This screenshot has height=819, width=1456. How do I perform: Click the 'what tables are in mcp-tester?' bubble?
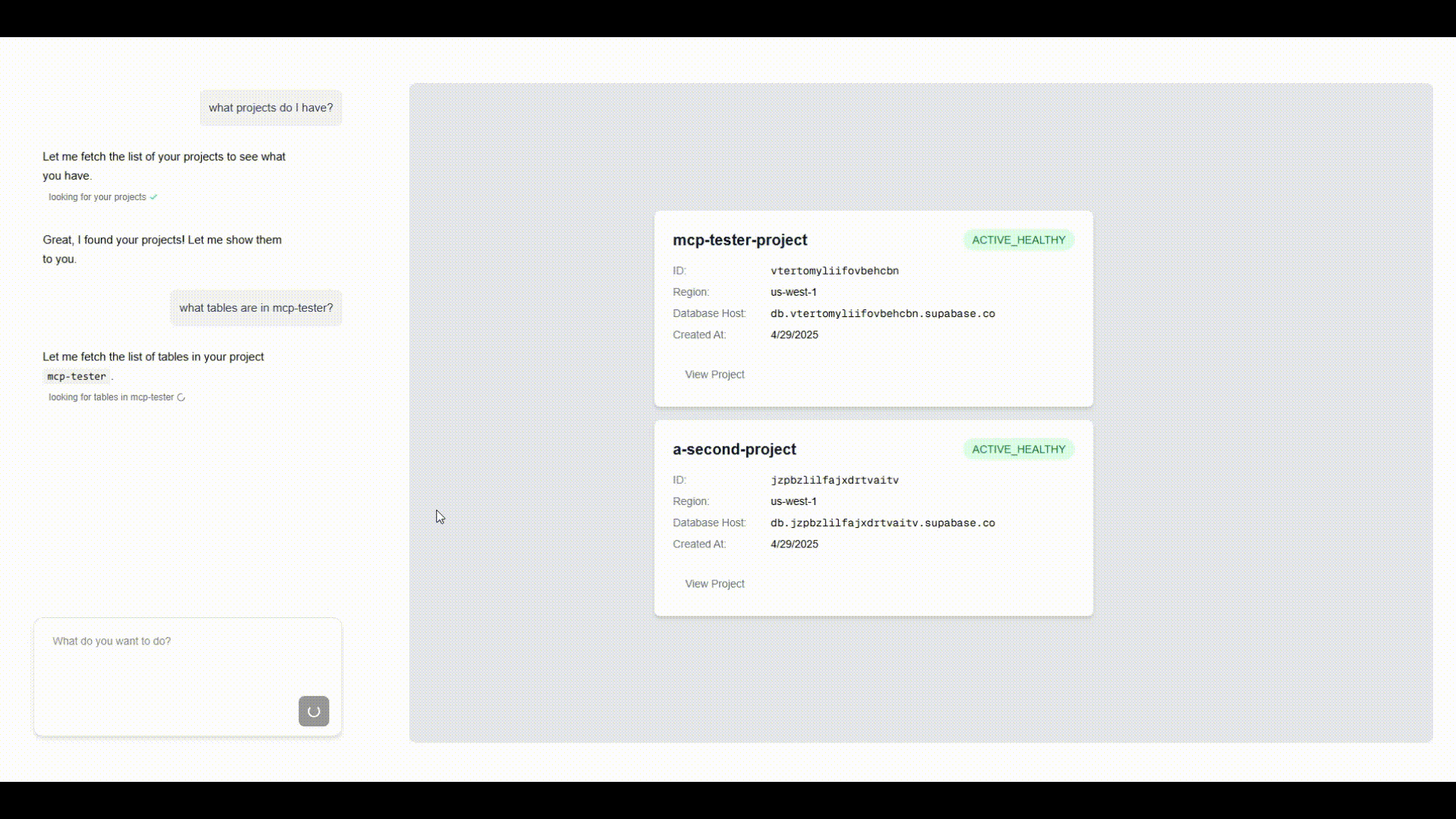point(256,308)
